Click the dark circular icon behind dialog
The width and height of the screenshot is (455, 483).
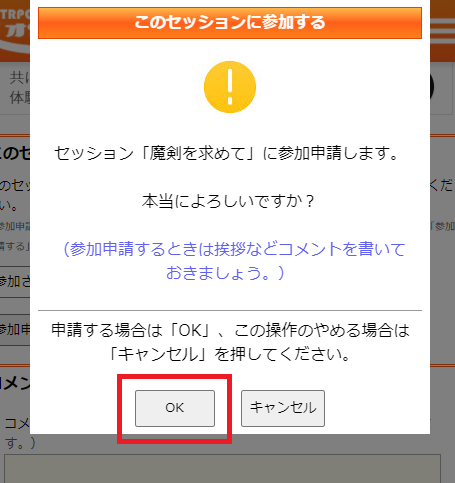(432, 87)
